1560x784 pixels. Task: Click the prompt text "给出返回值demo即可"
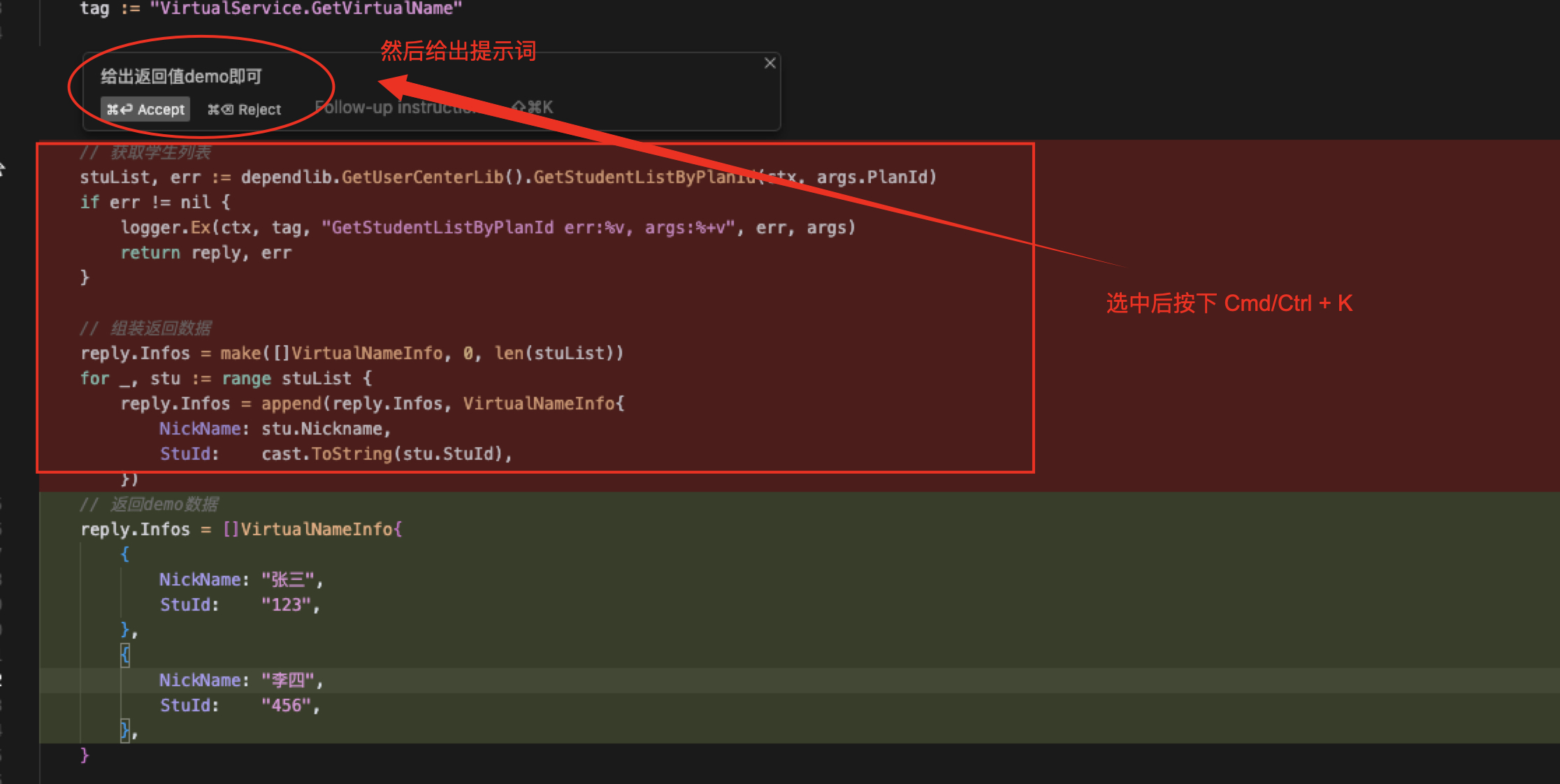pyautogui.click(x=181, y=76)
